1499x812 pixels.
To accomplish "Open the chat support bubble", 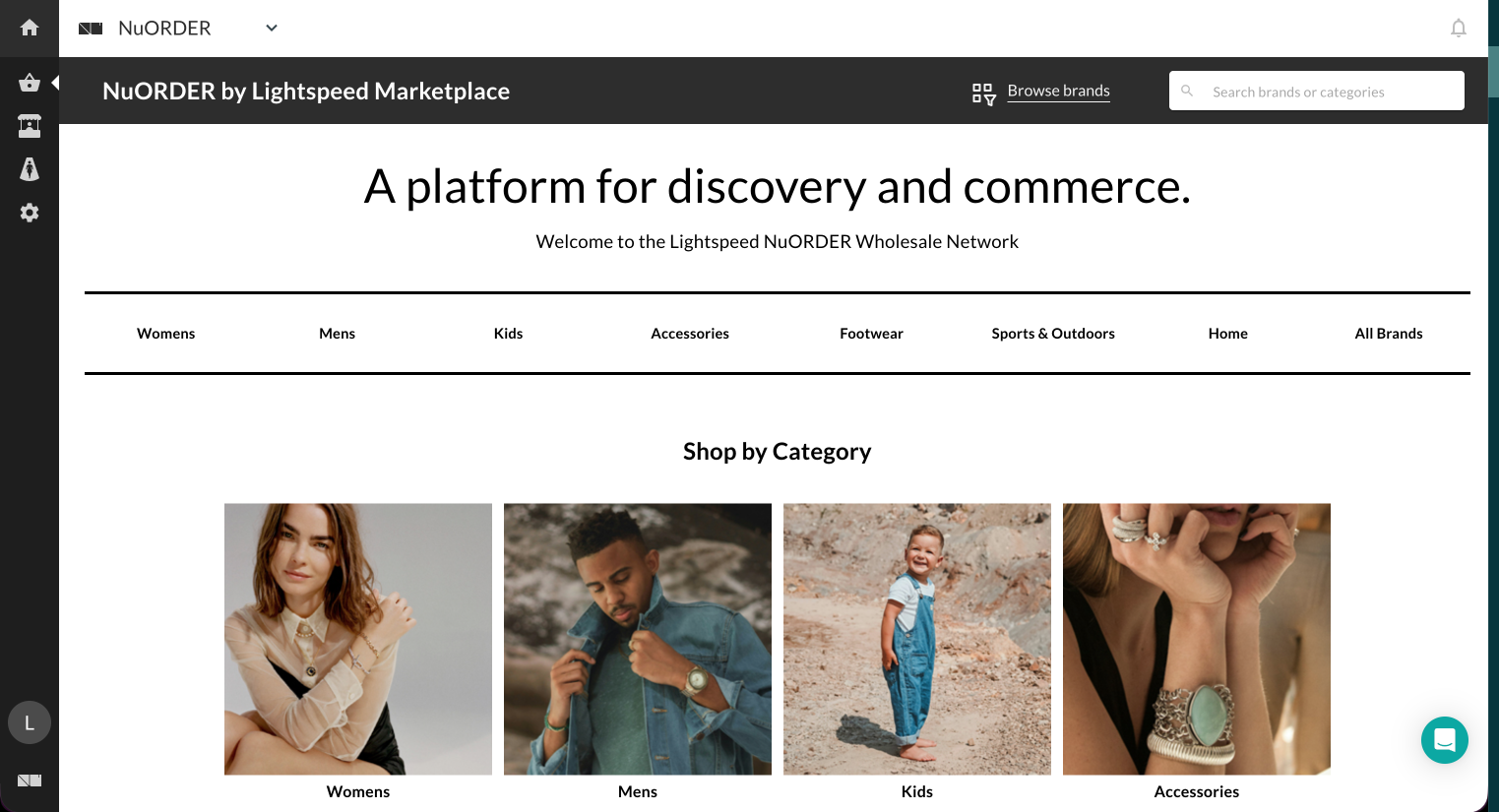I will tap(1445, 739).
